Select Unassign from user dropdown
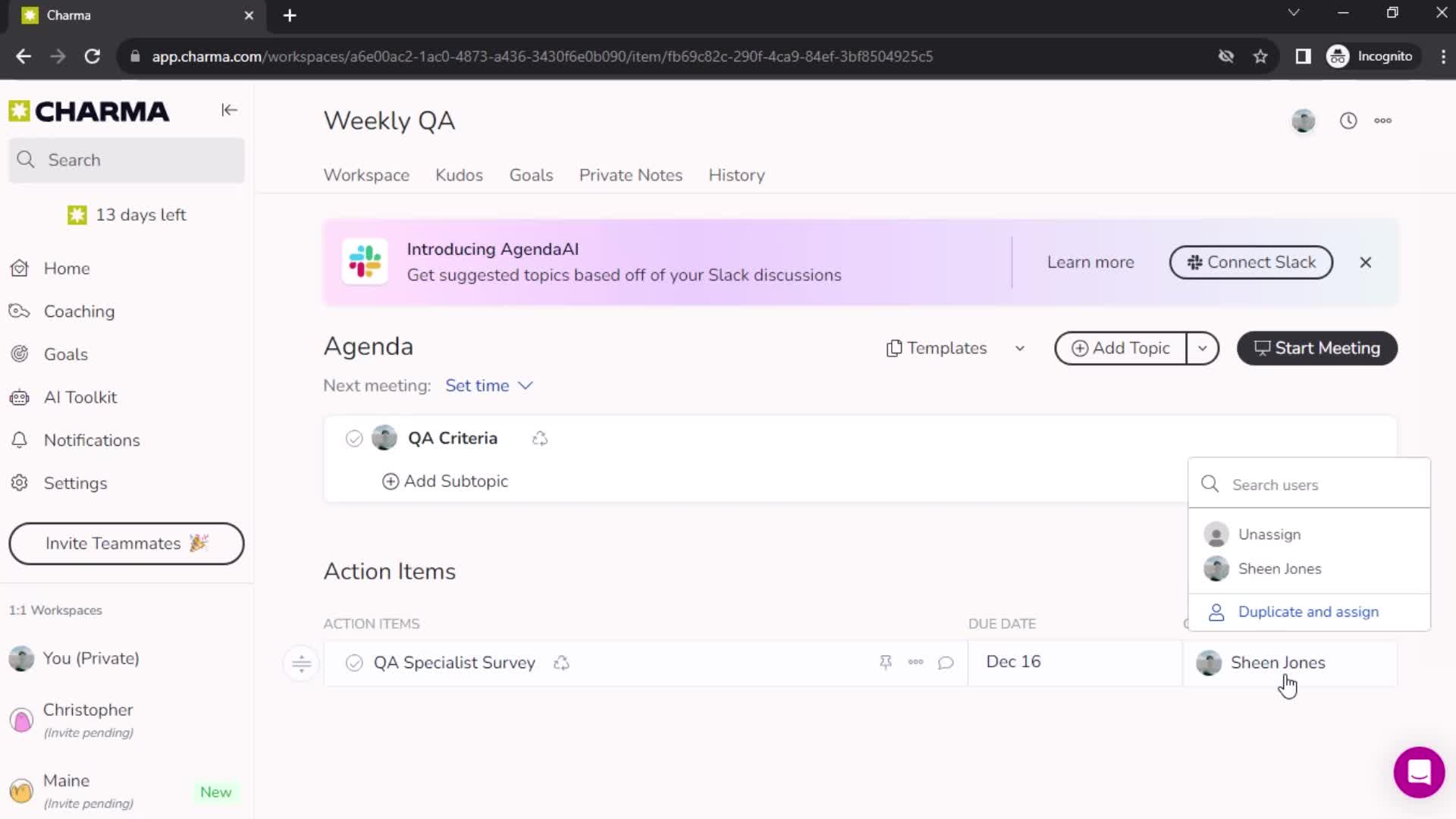This screenshot has width=1456, height=819. (x=1269, y=534)
